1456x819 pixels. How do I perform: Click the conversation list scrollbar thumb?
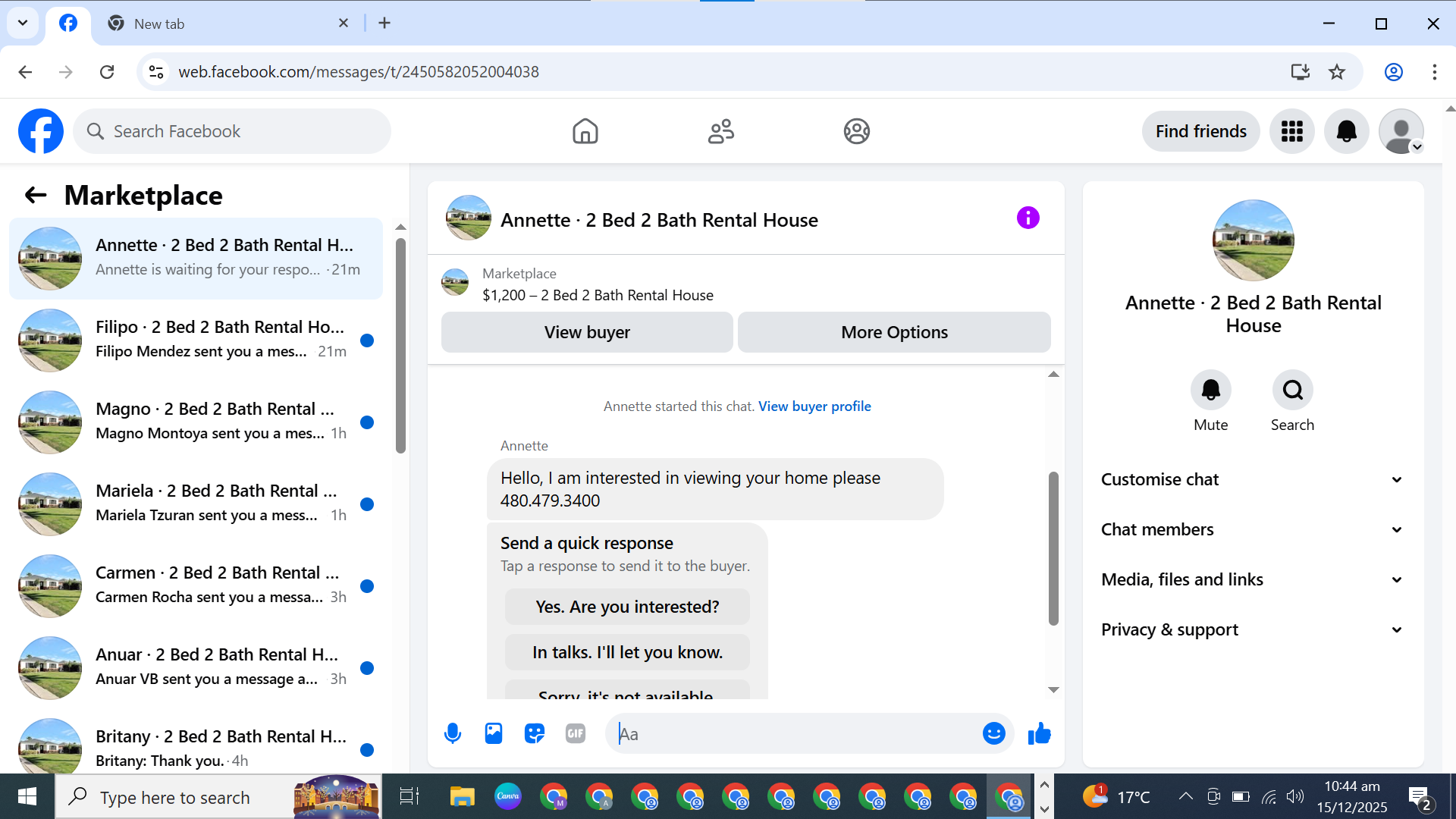(x=400, y=345)
